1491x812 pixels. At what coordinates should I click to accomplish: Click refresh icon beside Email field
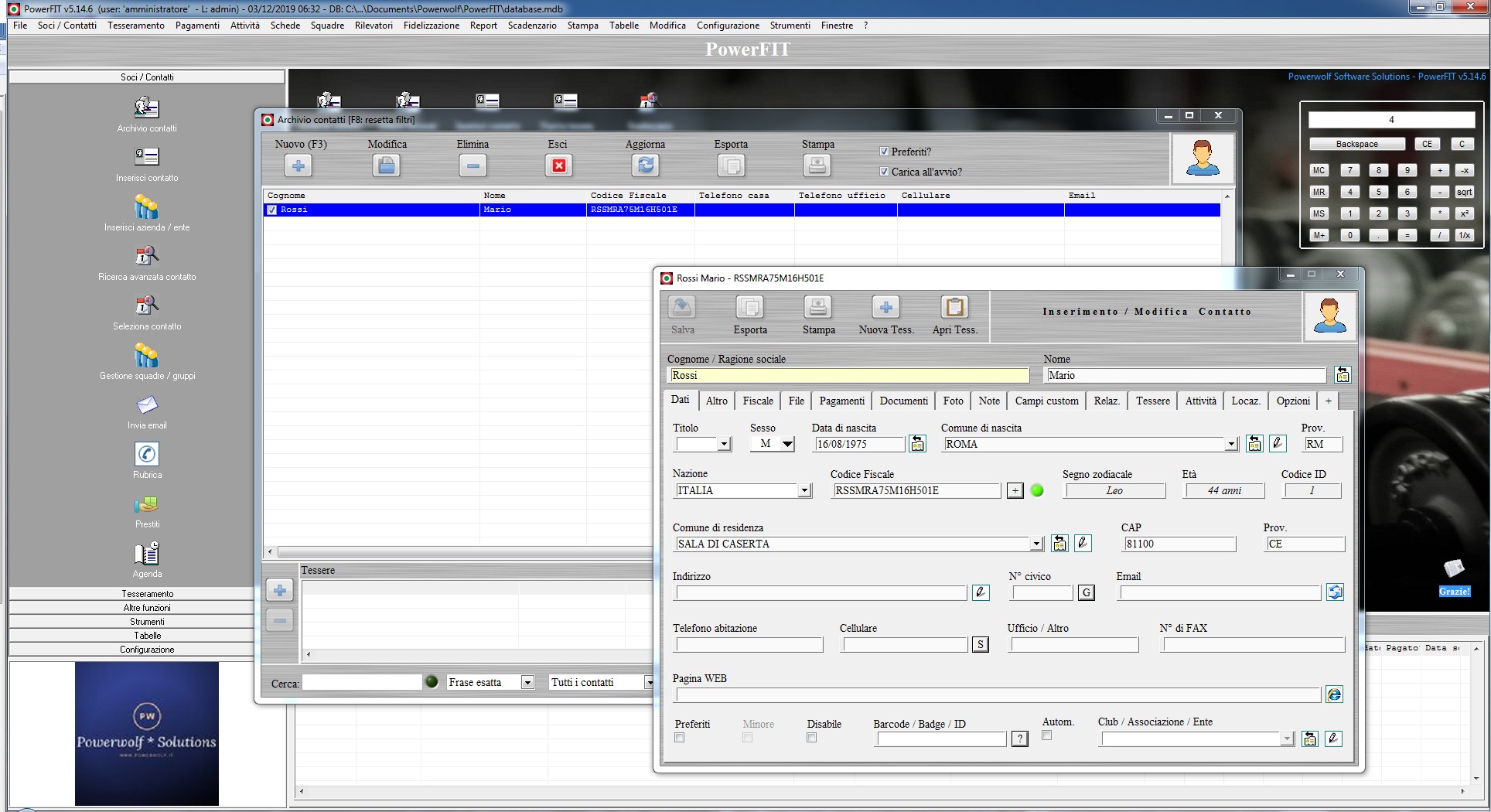click(1335, 592)
